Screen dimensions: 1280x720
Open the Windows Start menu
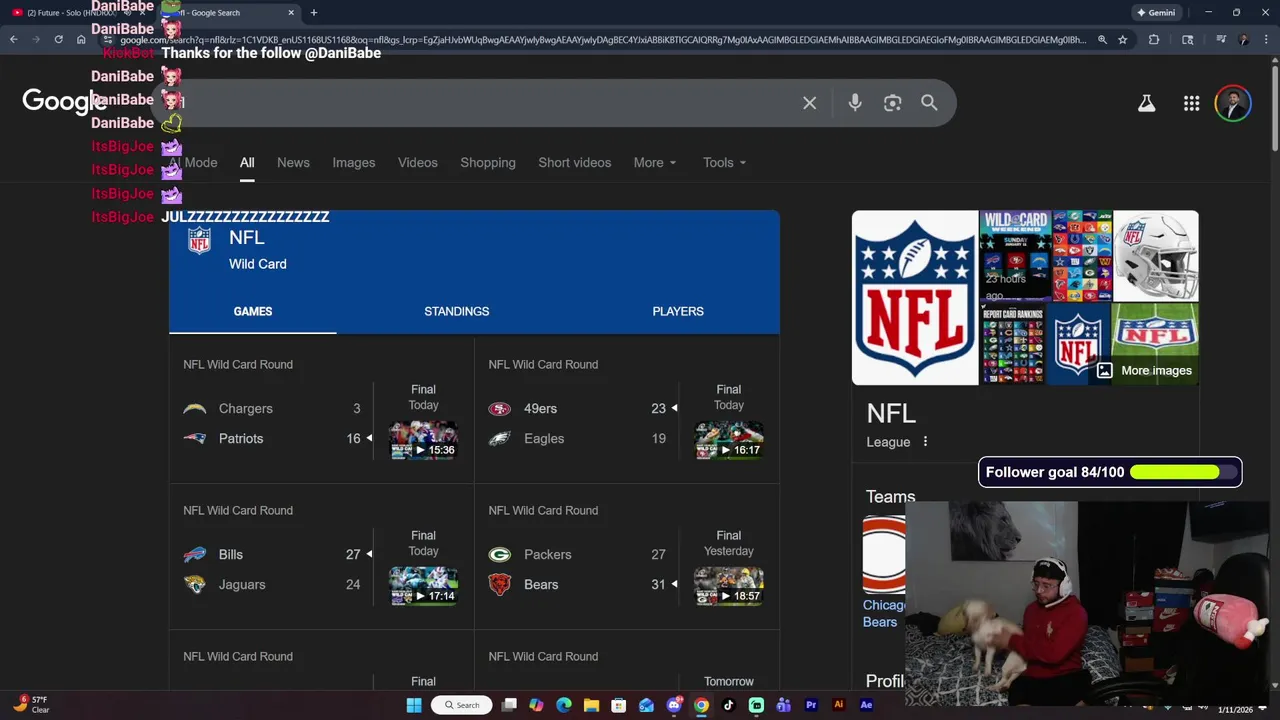(x=414, y=705)
